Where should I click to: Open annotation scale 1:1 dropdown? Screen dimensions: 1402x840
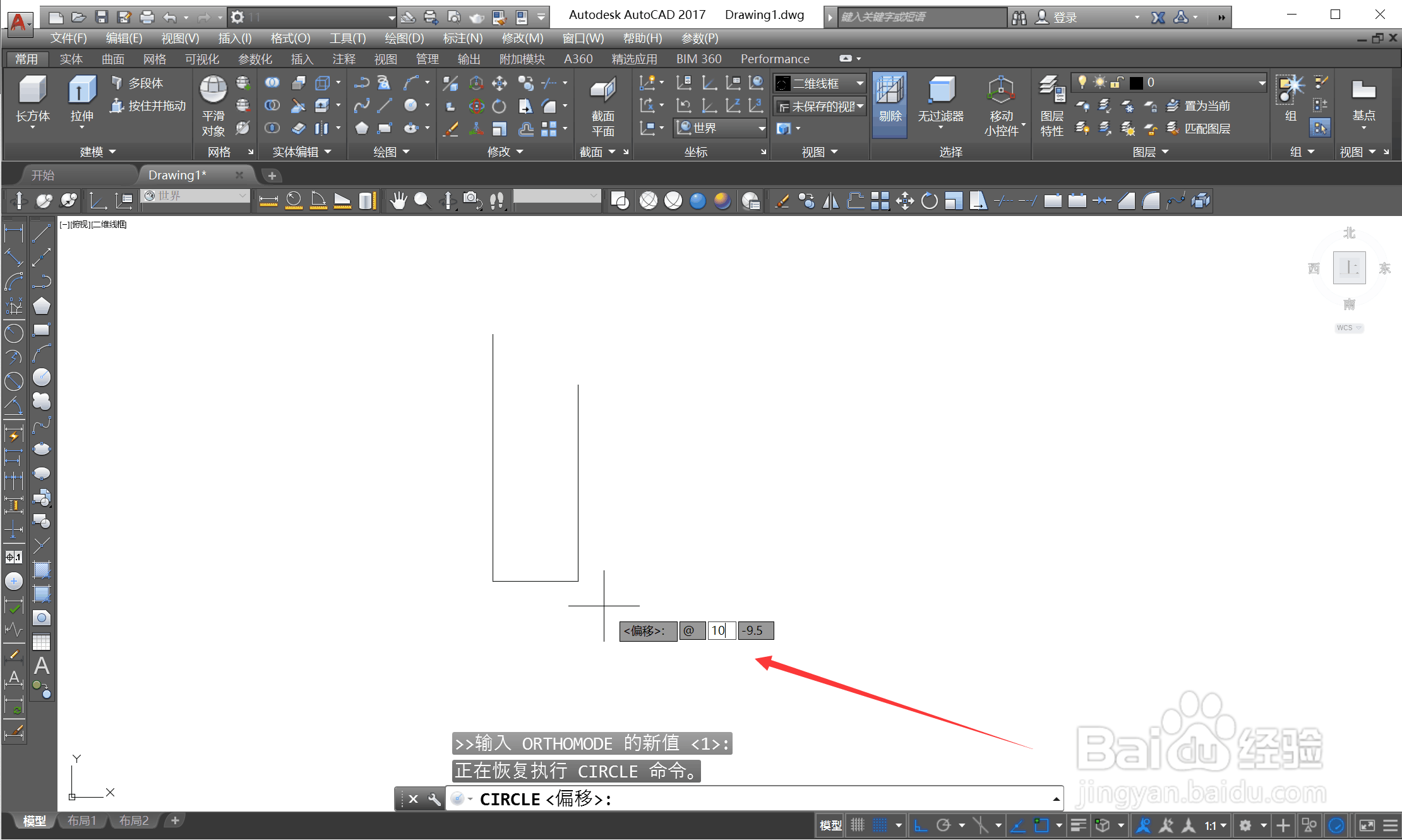tap(1216, 825)
